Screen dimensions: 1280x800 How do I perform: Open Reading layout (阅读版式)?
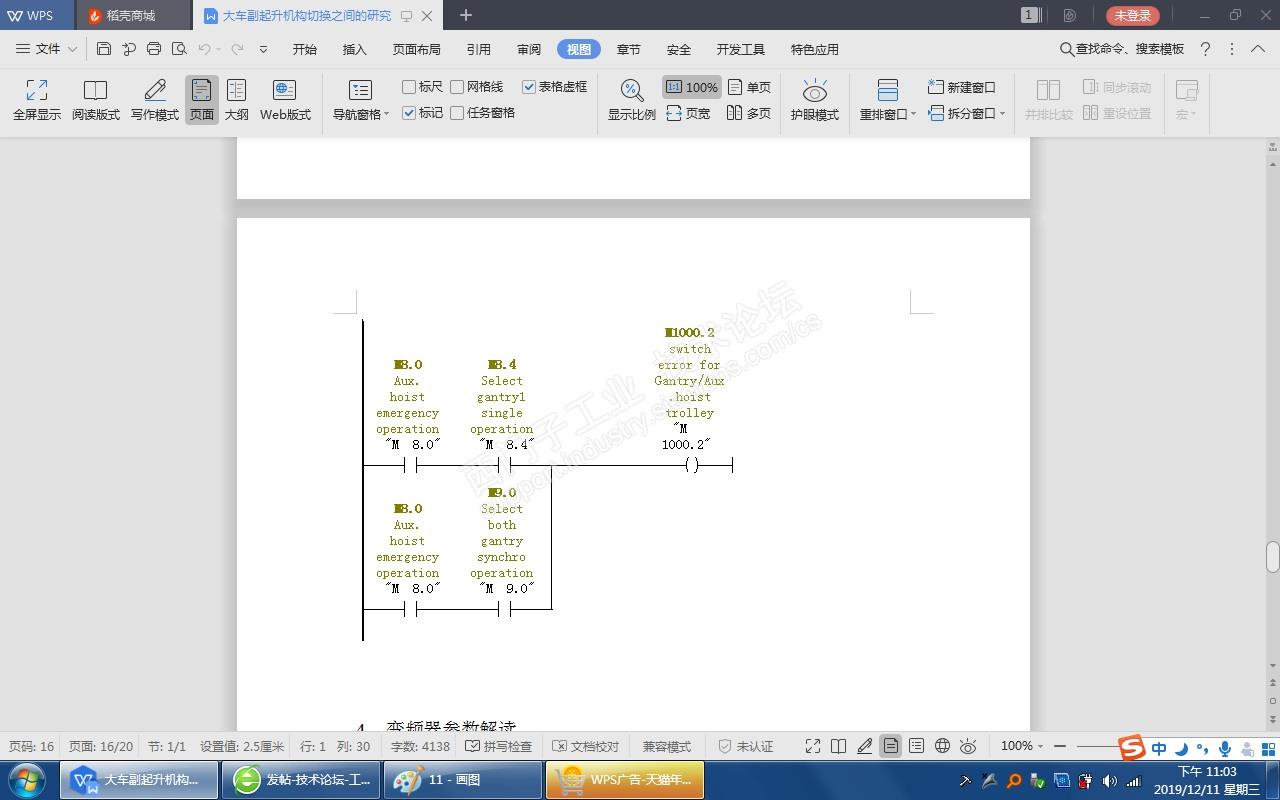pyautogui.click(x=95, y=101)
